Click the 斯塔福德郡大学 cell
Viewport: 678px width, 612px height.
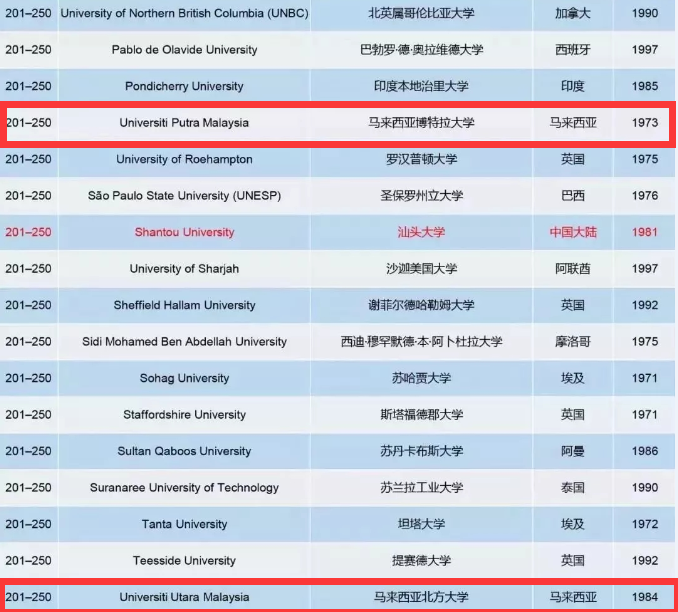pyautogui.click(x=421, y=415)
